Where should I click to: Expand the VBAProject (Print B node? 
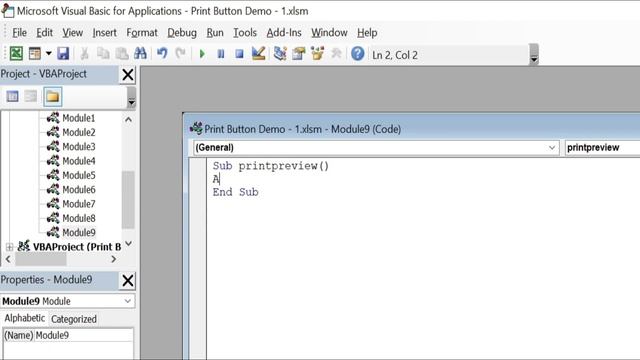(9, 247)
